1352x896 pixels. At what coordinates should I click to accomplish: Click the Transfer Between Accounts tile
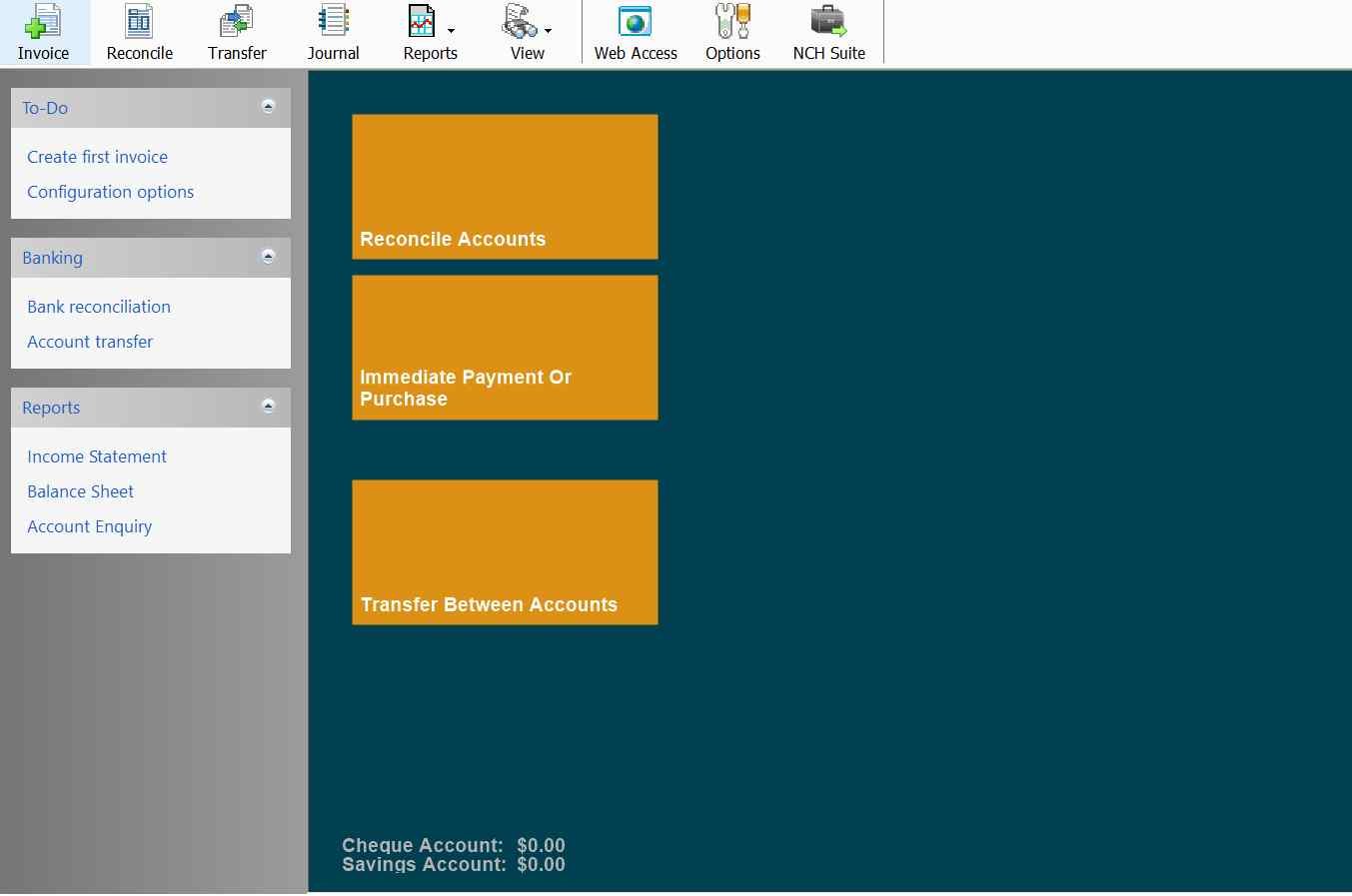point(505,552)
